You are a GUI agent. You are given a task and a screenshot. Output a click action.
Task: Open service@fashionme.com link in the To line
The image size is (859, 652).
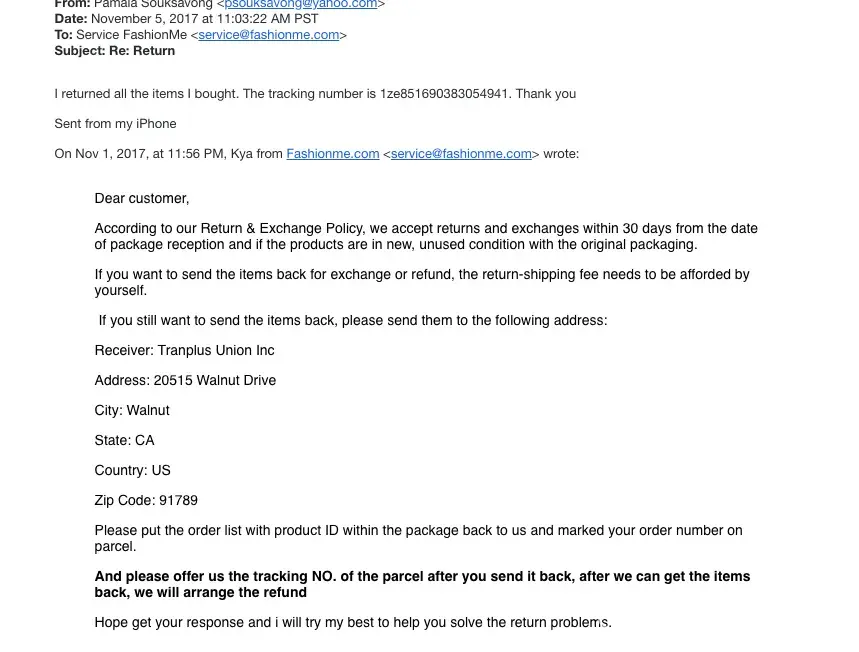[x=269, y=35]
